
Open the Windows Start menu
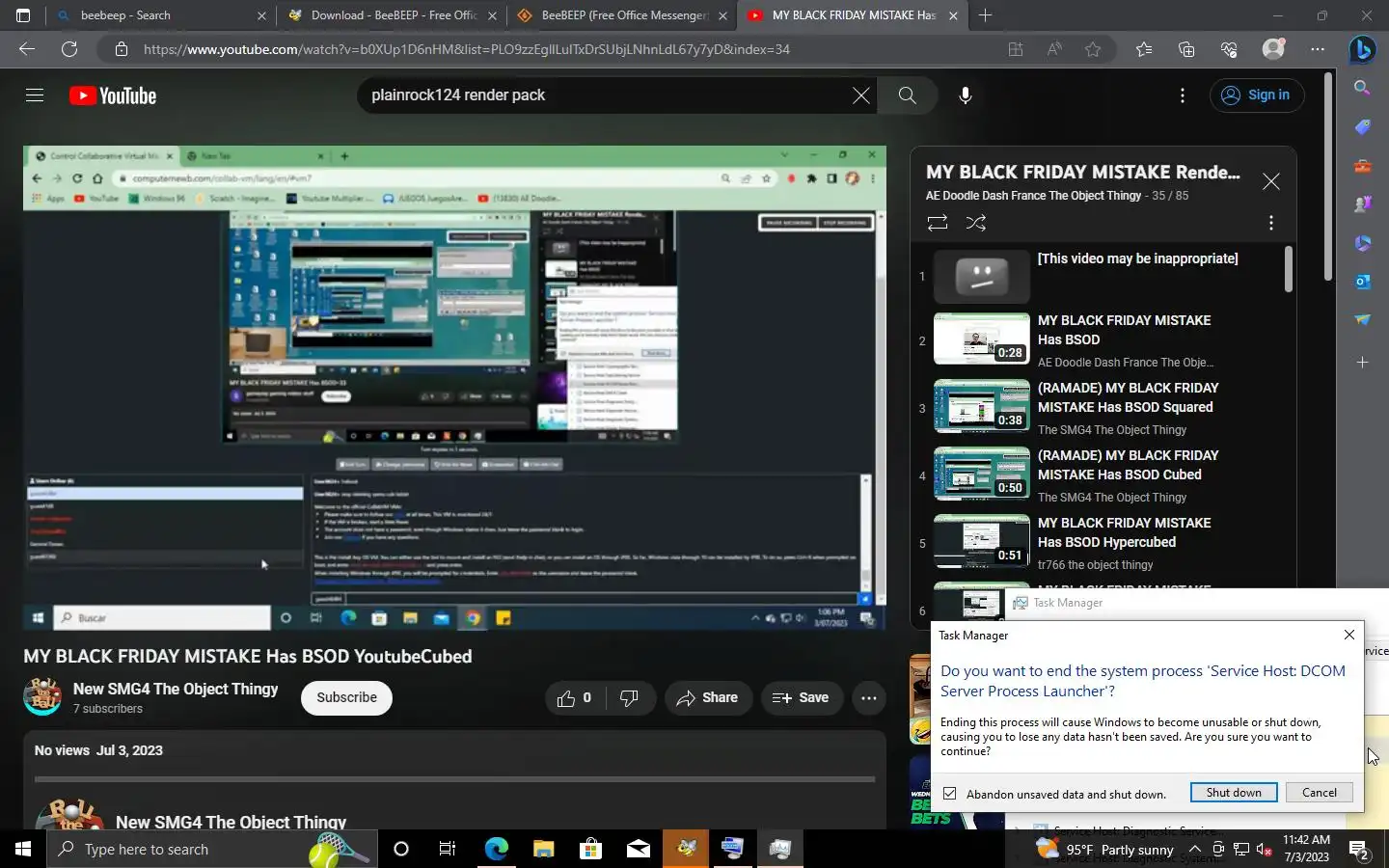click(23, 849)
